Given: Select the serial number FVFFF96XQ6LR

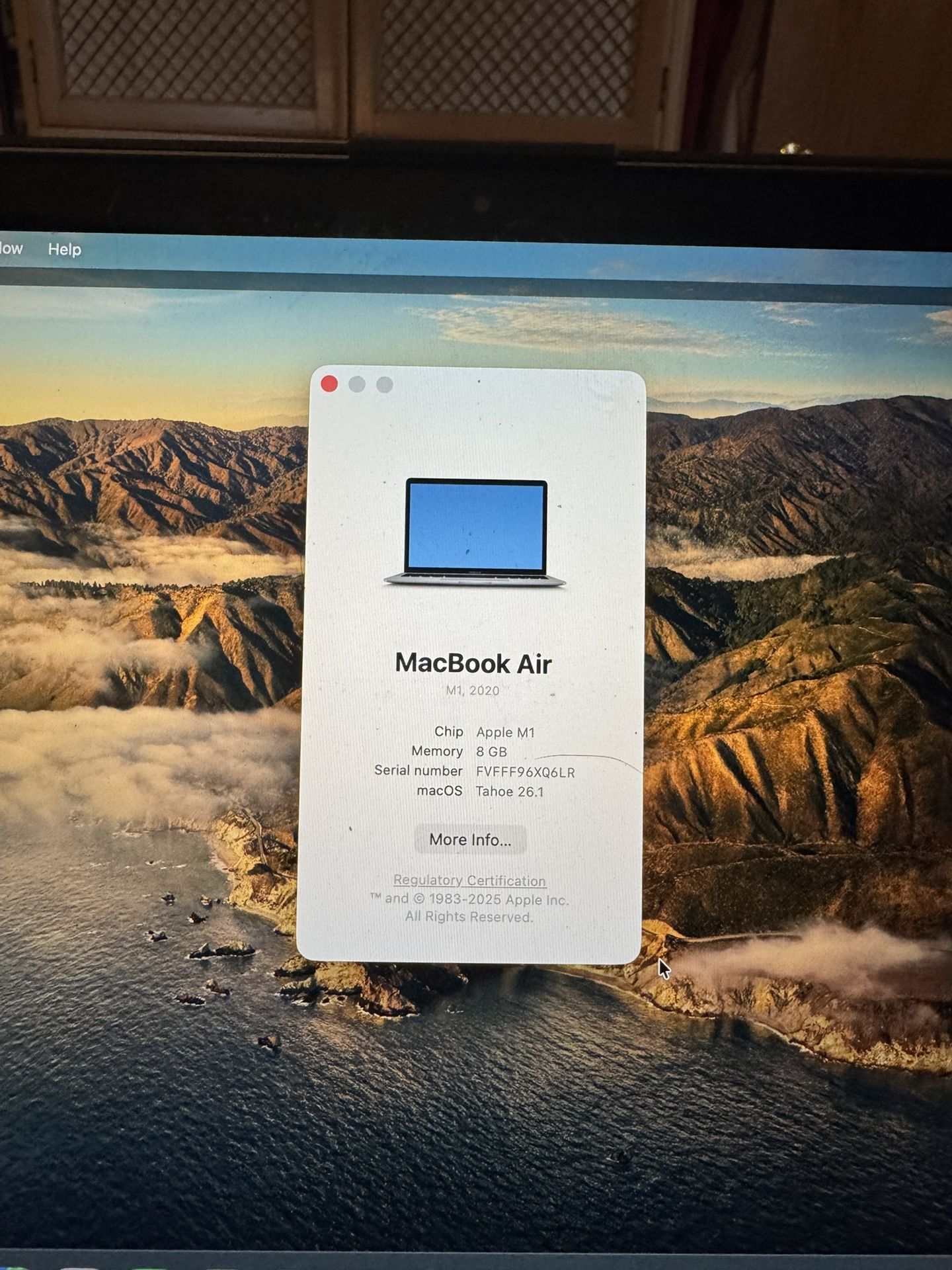Looking at the screenshot, I should pos(526,772).
